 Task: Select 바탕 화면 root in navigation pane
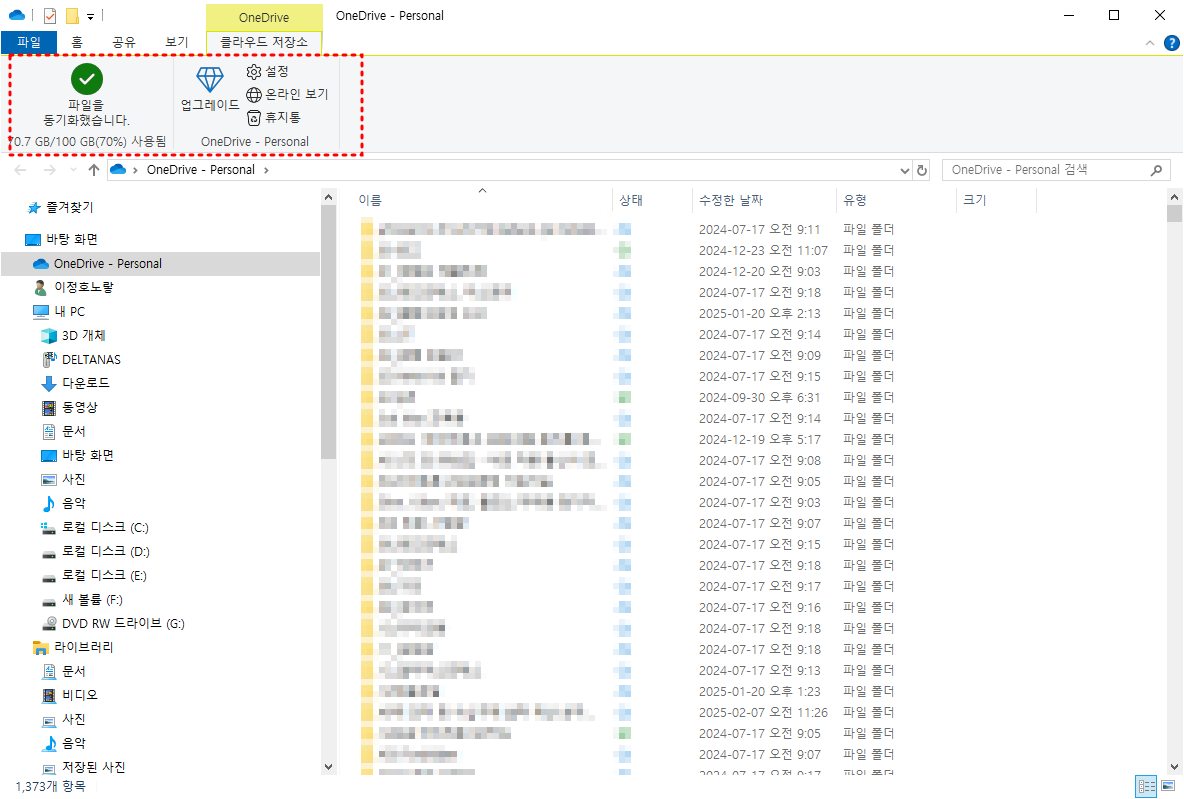click(x=72, y=239)
